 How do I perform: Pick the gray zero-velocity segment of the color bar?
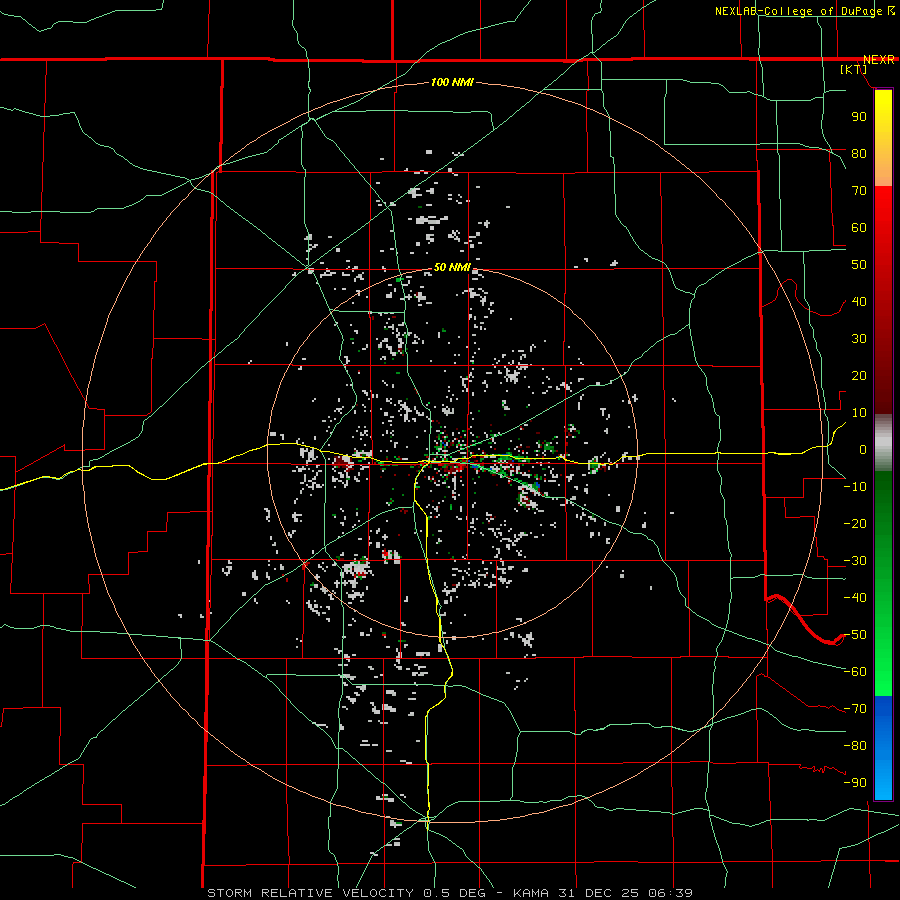[x=883, y=443]
